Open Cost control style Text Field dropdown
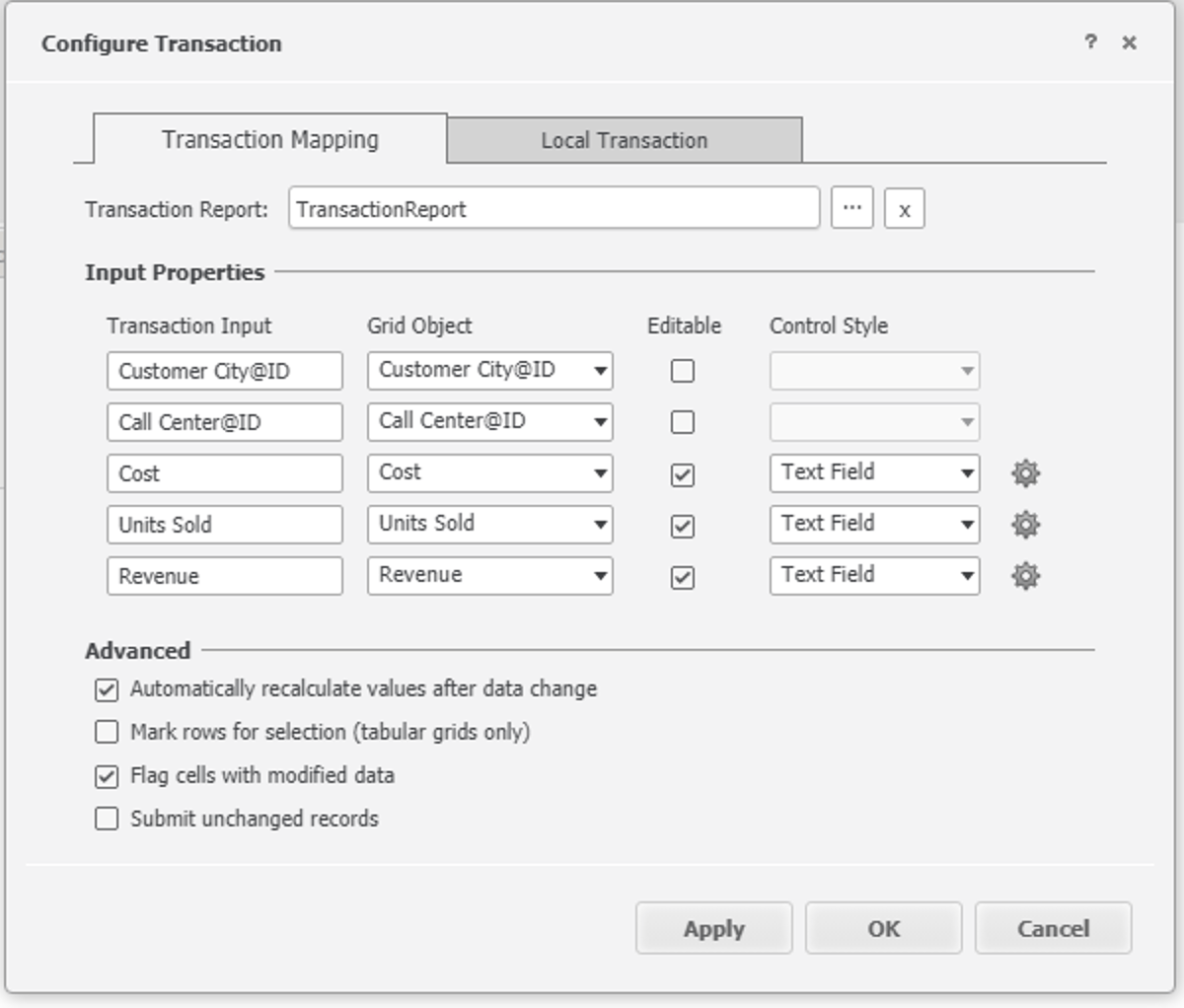1184x1008 pixels. pos(875,473)
